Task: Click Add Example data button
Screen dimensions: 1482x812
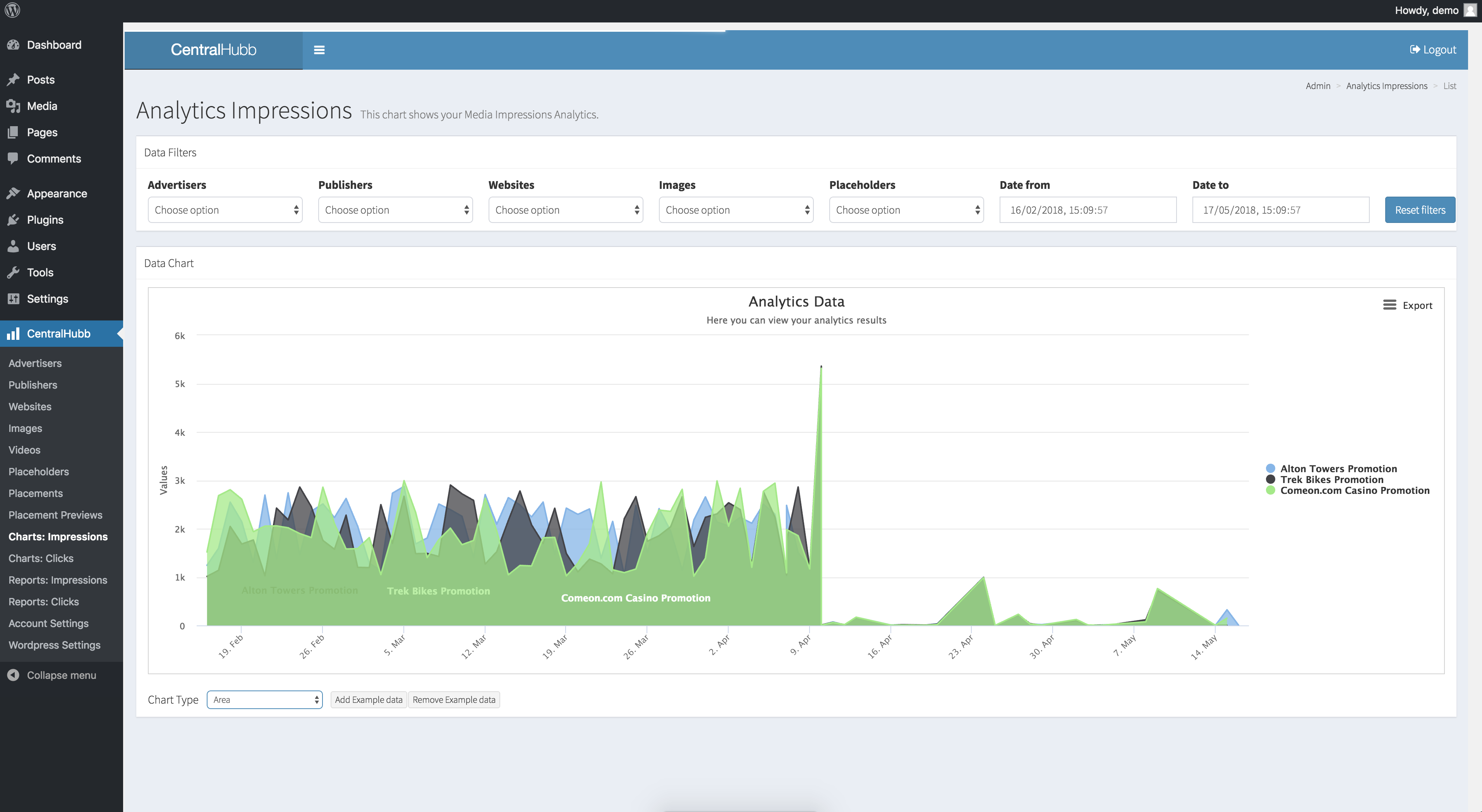Action: pyautogui.click(x=369, y=700)
